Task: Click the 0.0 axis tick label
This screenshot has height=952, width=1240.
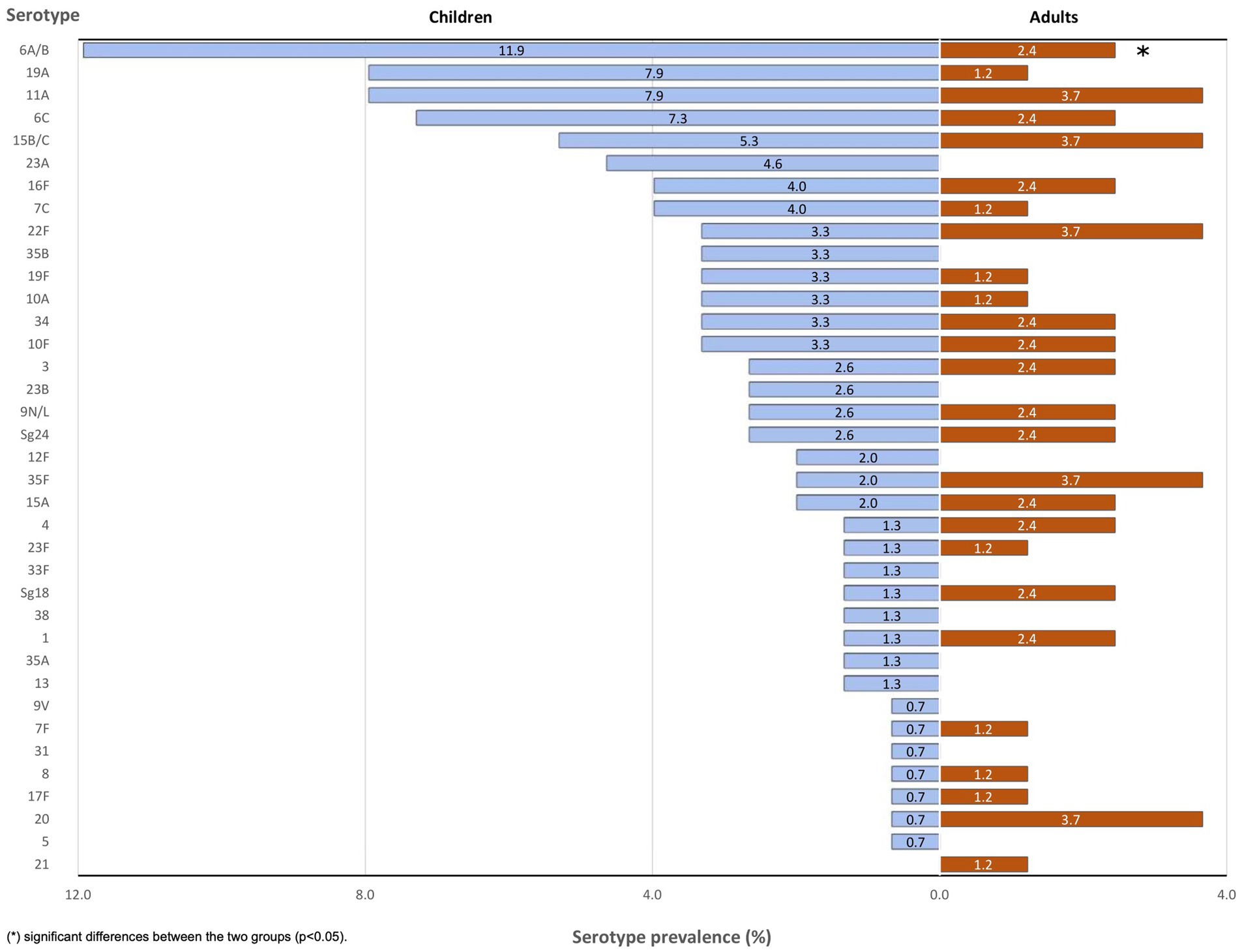Action: click(939, 895)
